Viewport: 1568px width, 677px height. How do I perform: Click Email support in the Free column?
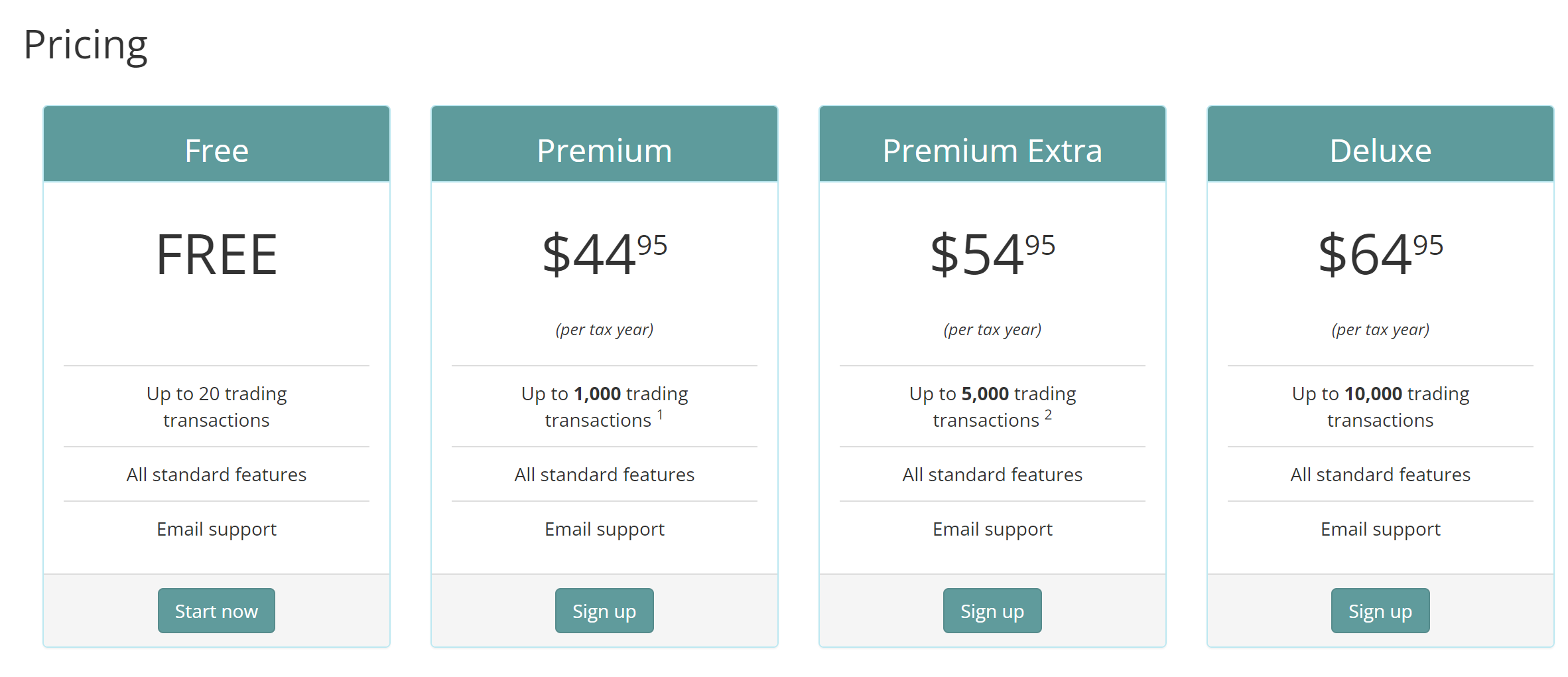216,529
